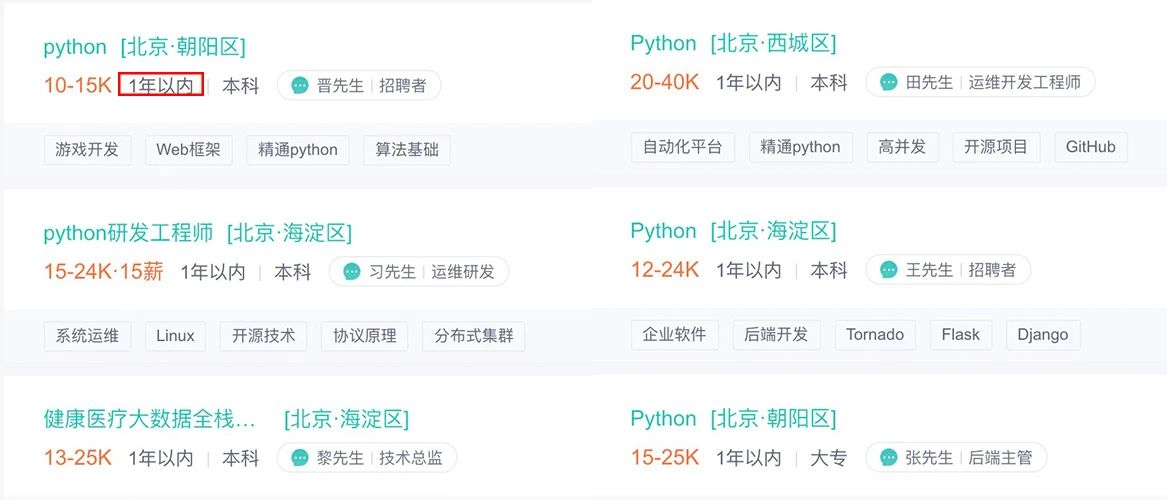Open the Python 北京·朝阳区 15-25K job title
The height and width of the screenshot is (500, 1167).
(x=733, y=419)
